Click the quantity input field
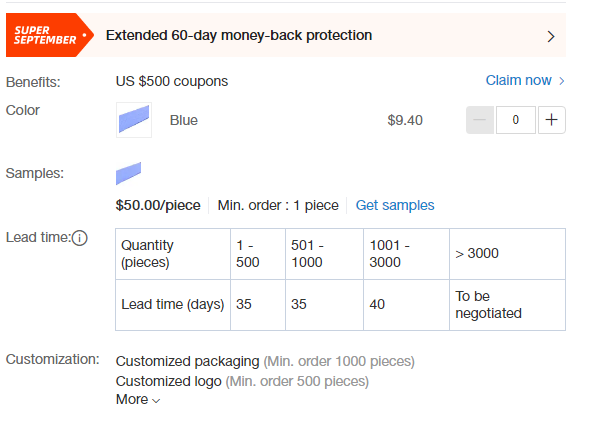 tap(515, 120)
